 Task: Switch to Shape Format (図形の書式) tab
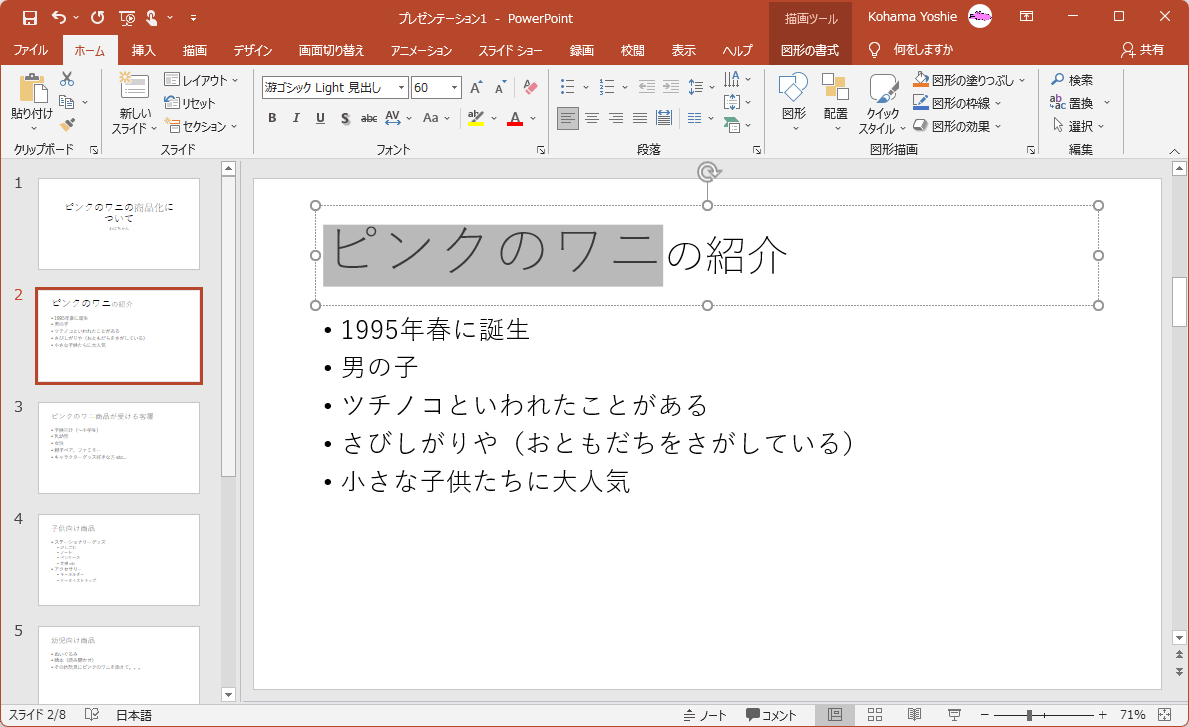[x=810, y=50]
